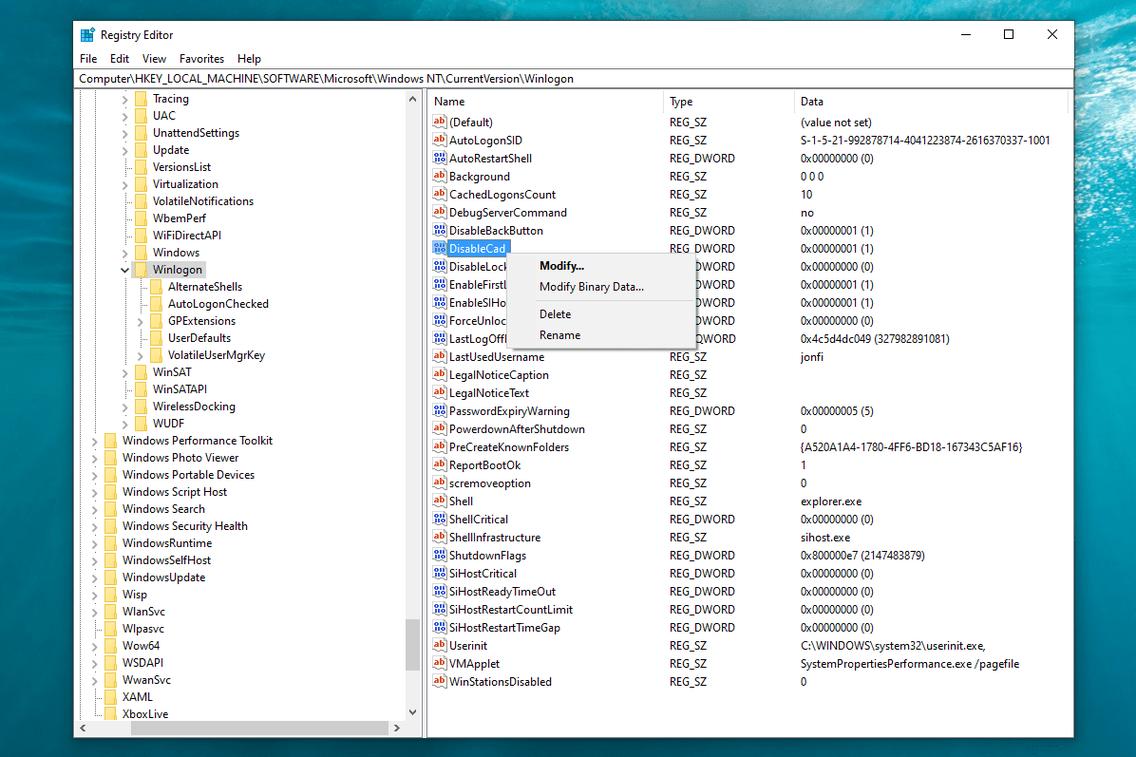Click the string icon beside AutoLogonSID
Viewport: 1136px width, 757px height.
coord(439,140)
